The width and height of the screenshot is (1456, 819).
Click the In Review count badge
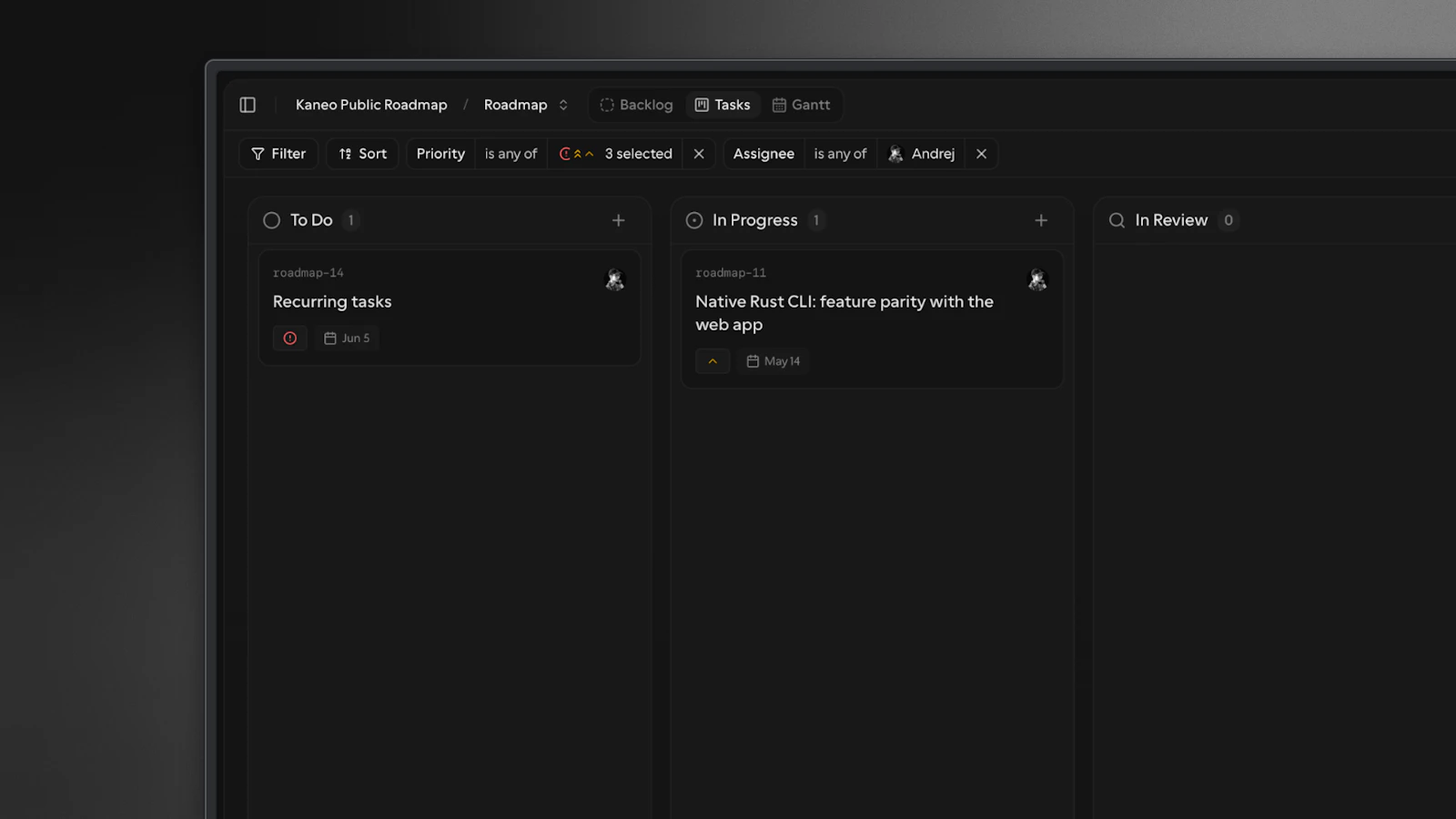[1228, 220]
